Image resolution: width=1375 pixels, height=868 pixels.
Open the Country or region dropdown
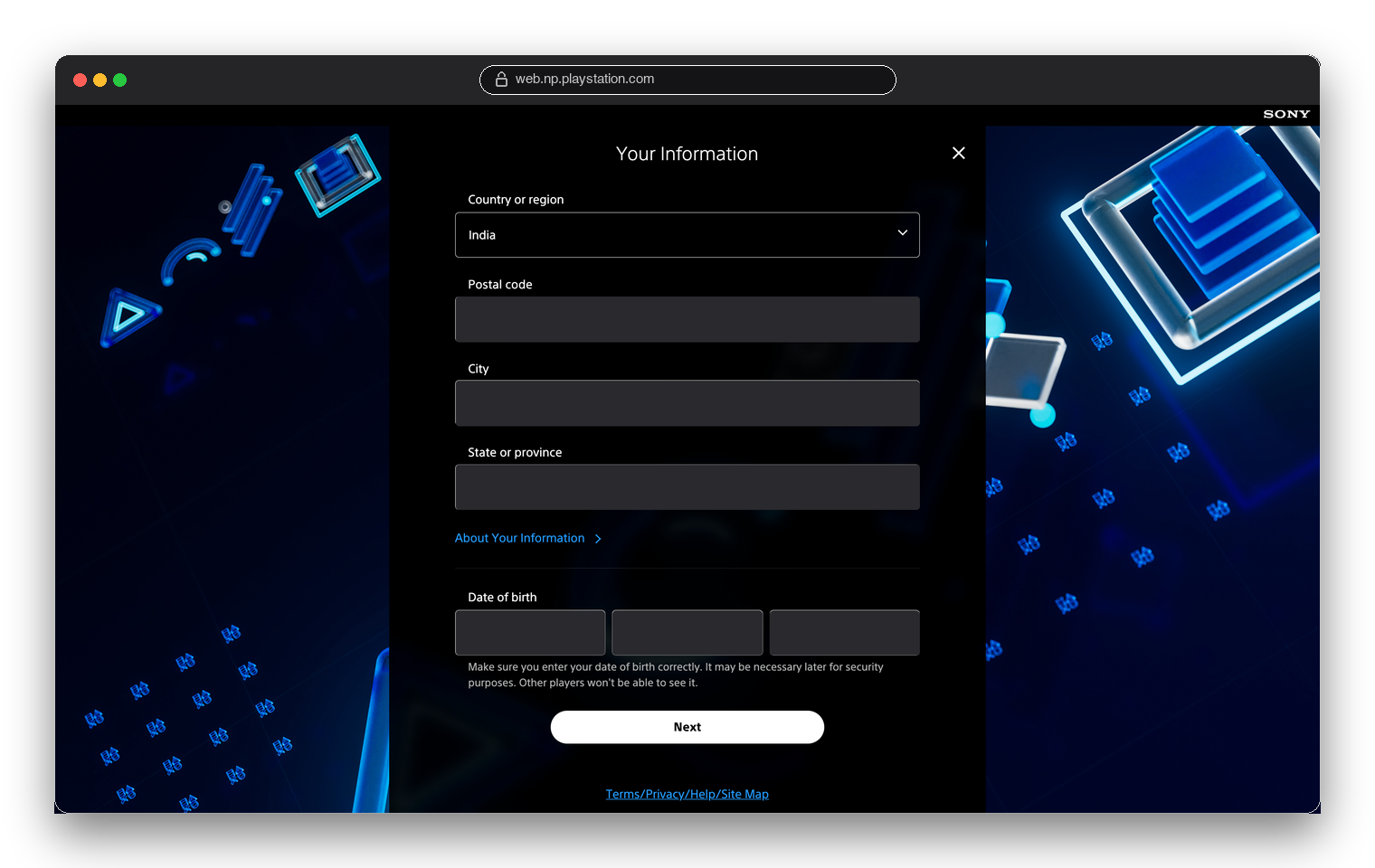687,235
